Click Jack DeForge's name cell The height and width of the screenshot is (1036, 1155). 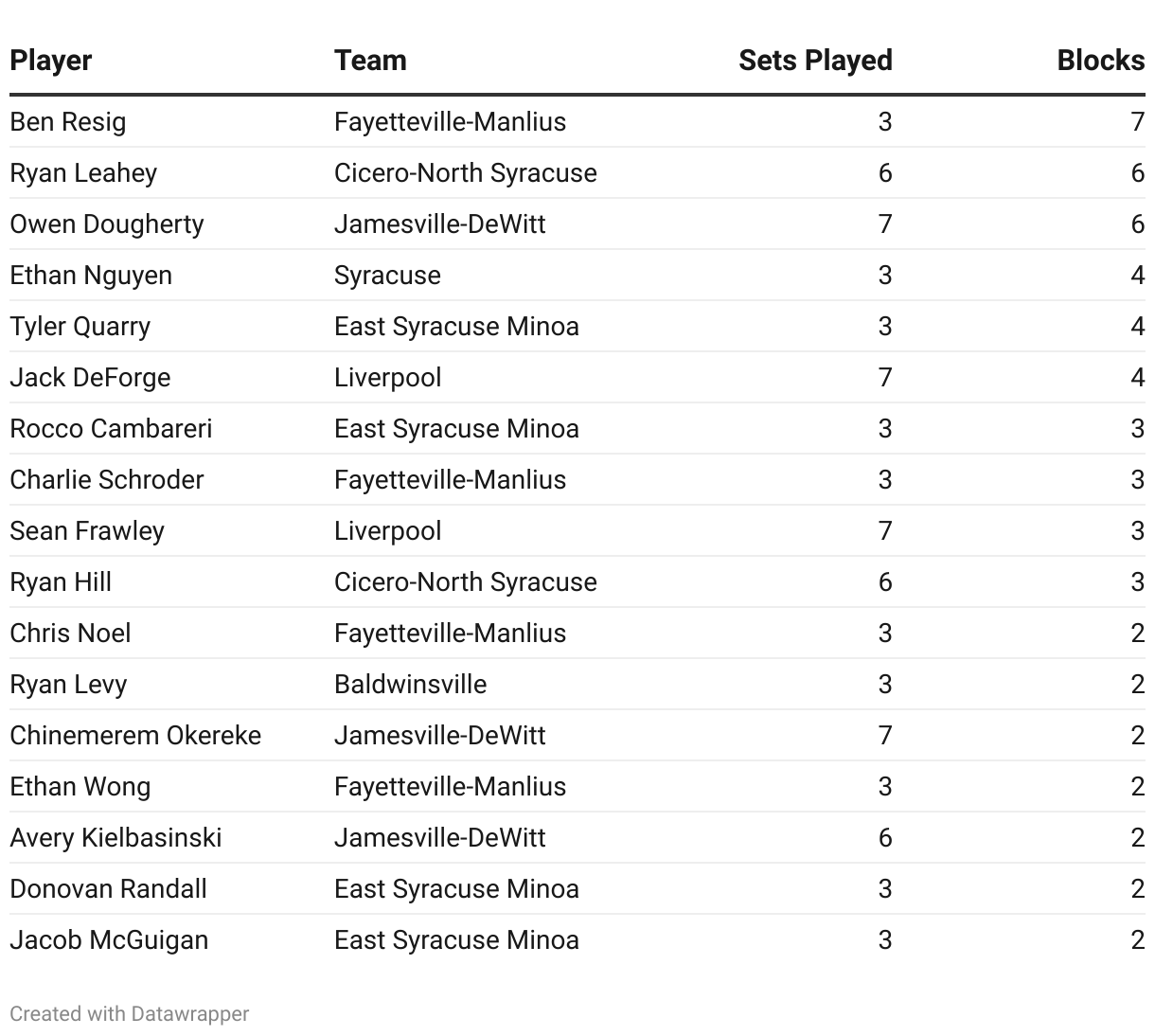(90, 378)
